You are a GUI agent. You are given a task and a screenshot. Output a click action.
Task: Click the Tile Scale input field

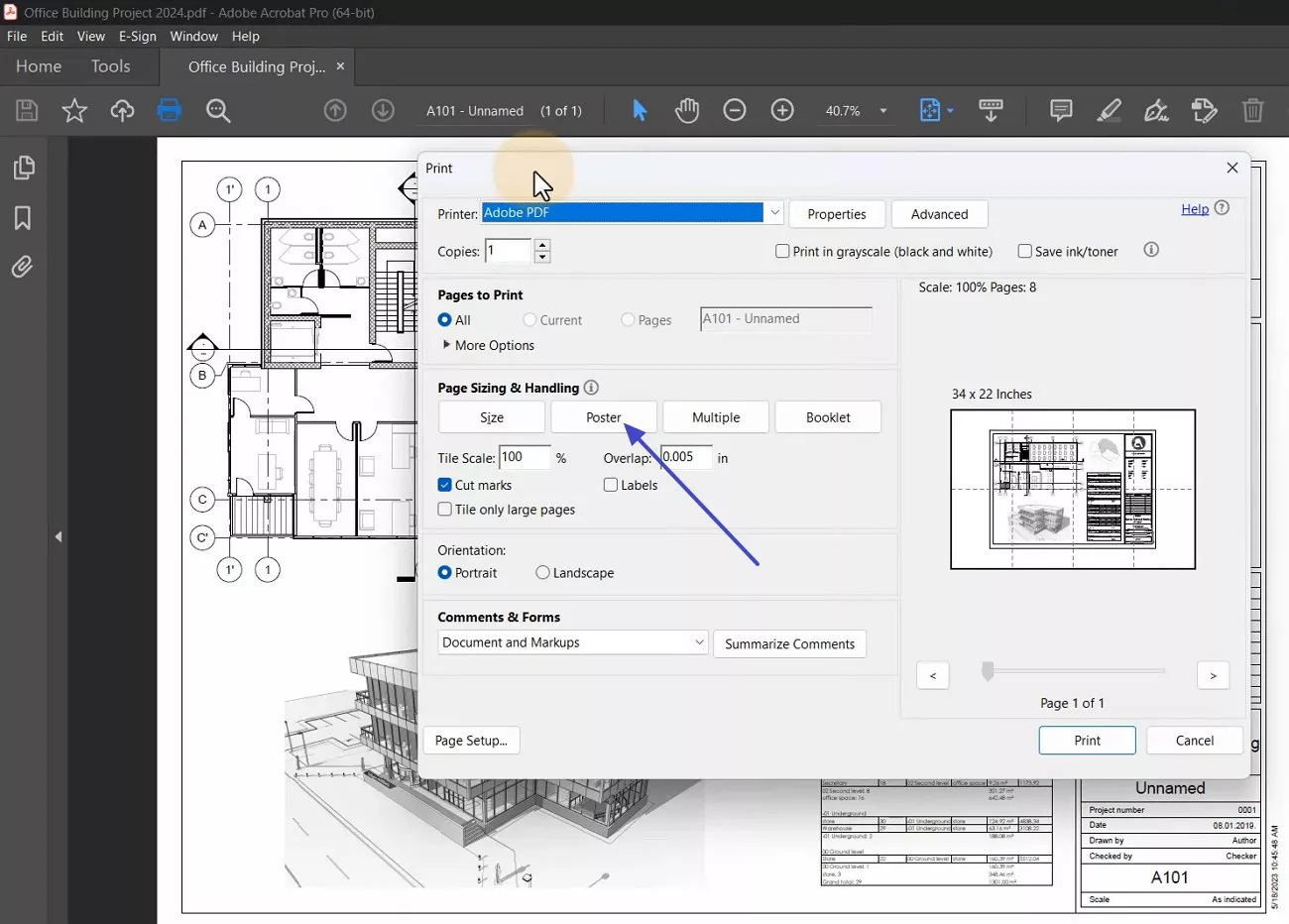click(524, 457)
